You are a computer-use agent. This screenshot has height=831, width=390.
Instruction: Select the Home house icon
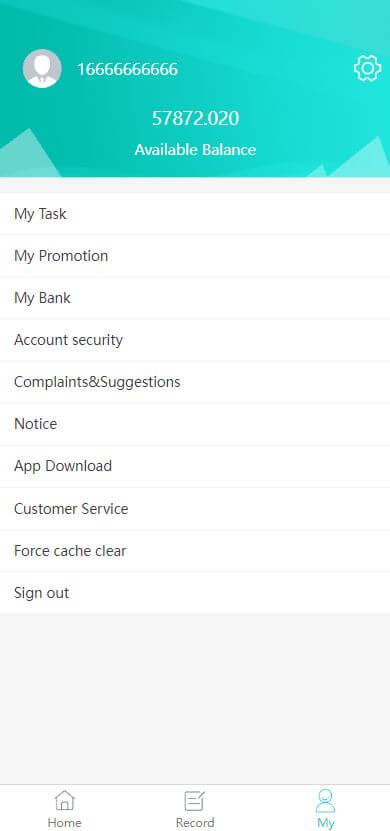coord(65,800)
